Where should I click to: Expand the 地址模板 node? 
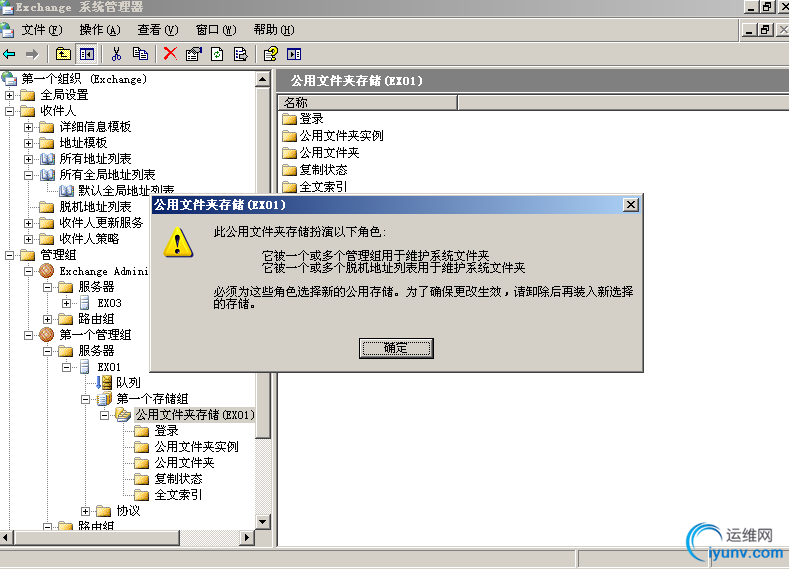(29, 143)
